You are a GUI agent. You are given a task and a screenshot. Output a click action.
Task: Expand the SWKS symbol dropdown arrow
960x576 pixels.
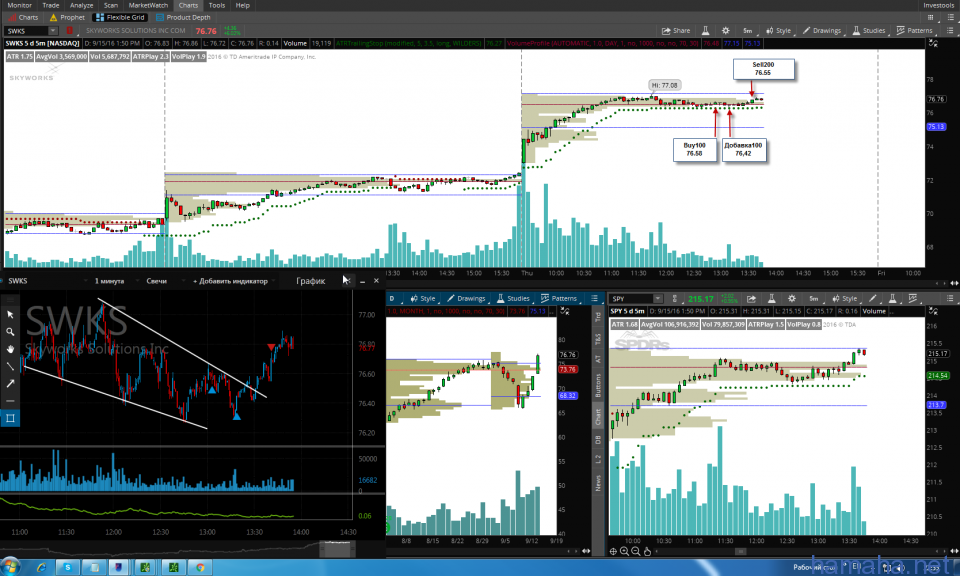(x=53, y=31)
